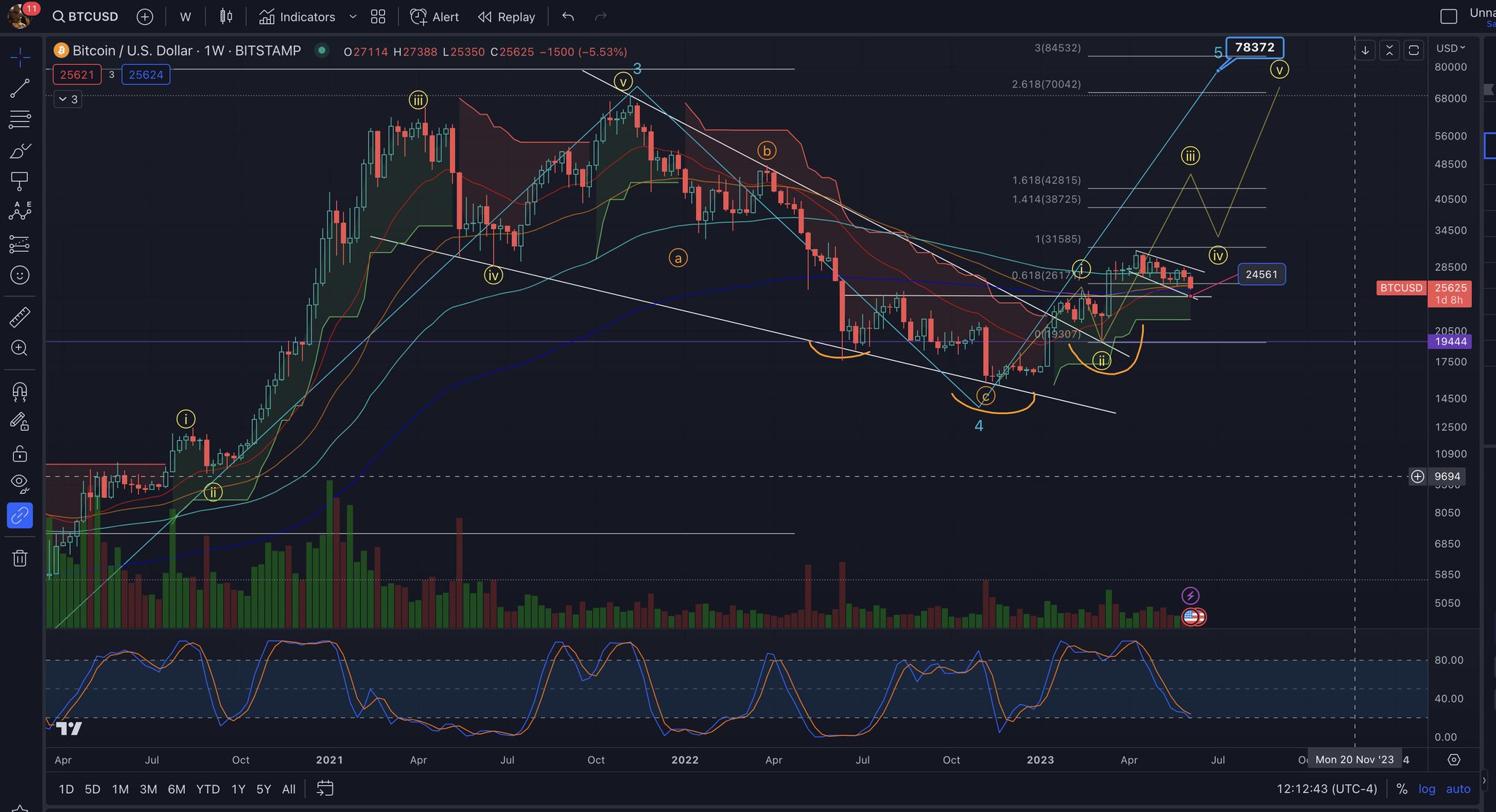The width and height of the screenshot is (1496, 812).
Task: Open the prediction and measurement tools
Action: [20, 244]
